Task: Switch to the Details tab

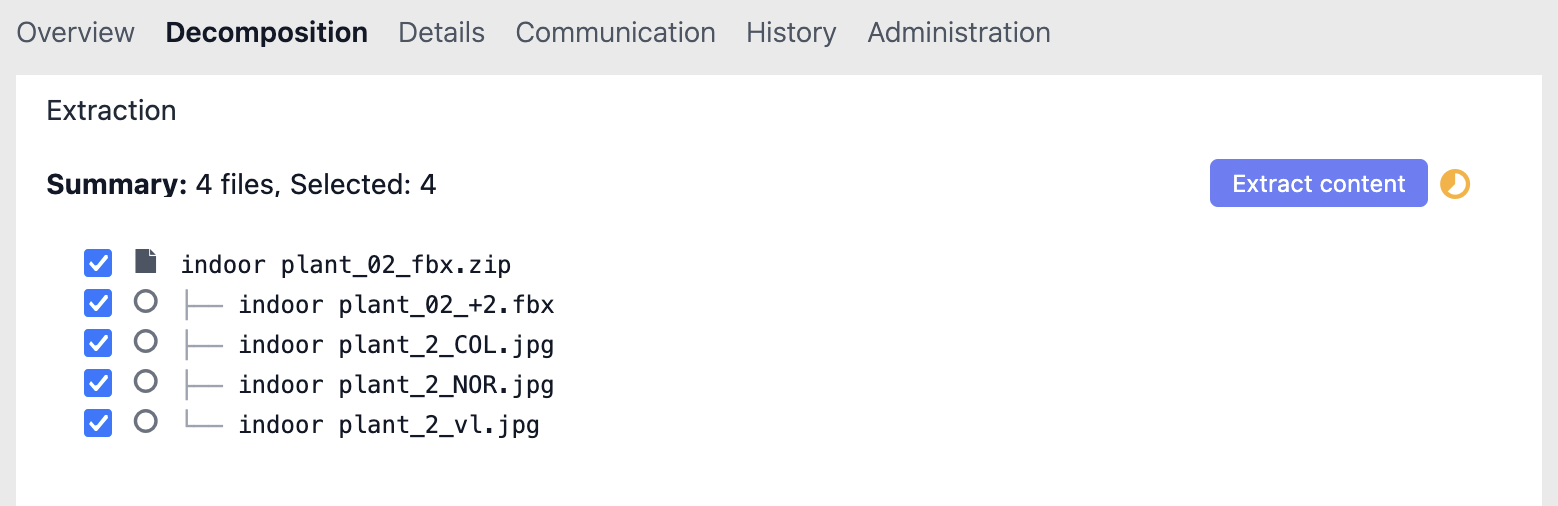Action: (441, 33)
